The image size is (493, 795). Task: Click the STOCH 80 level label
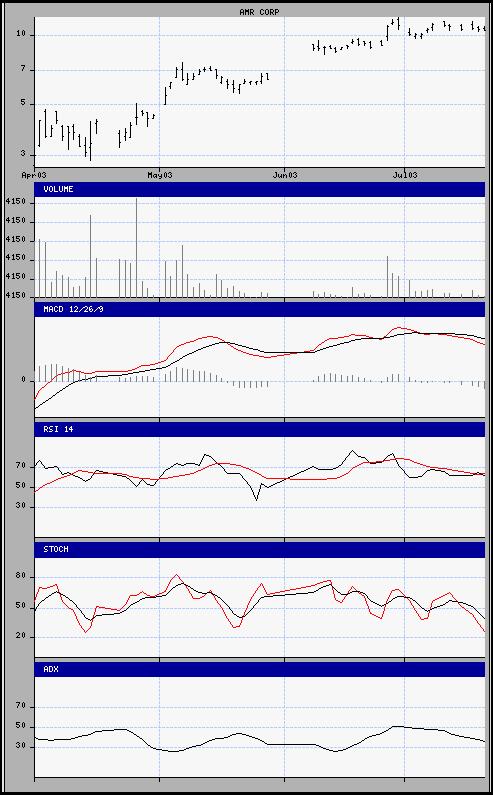point(21,577)
